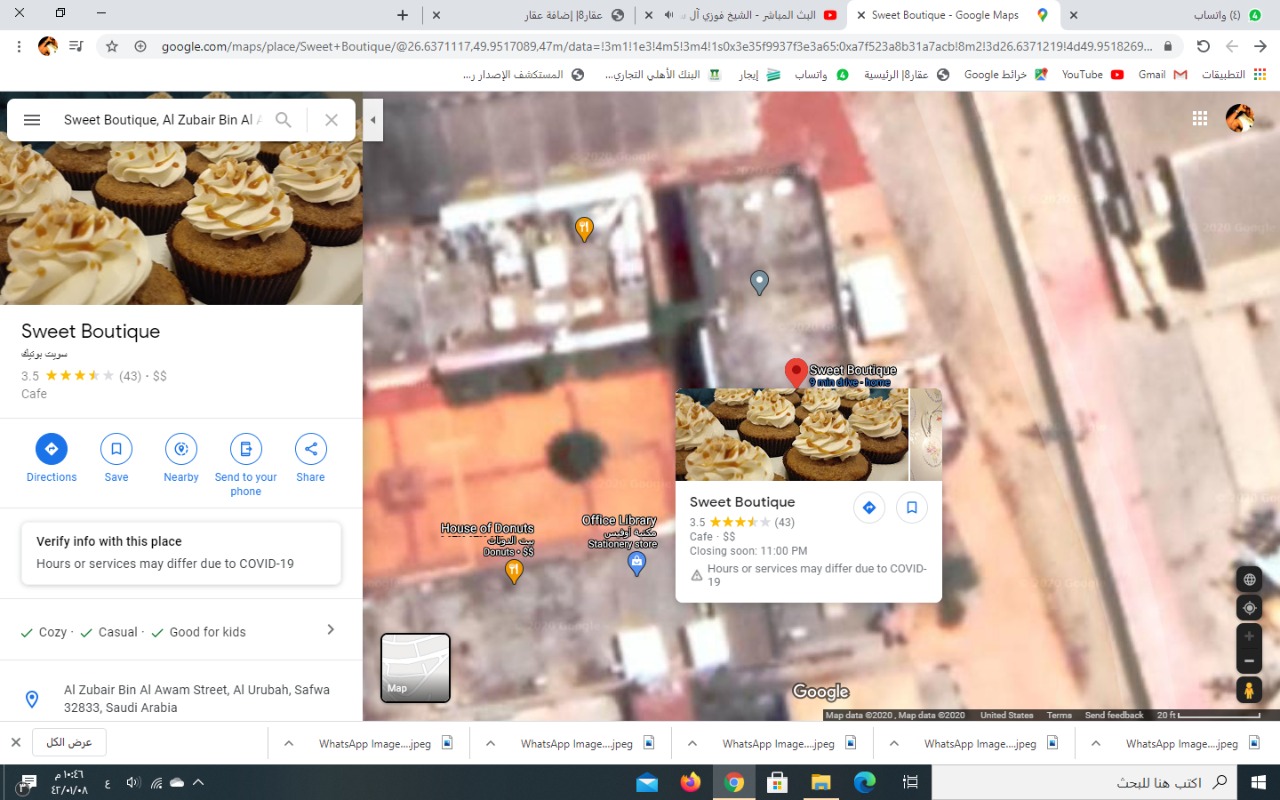Select the Nearby search icon
Screen dimensions: 1280x800
[181, 448]
